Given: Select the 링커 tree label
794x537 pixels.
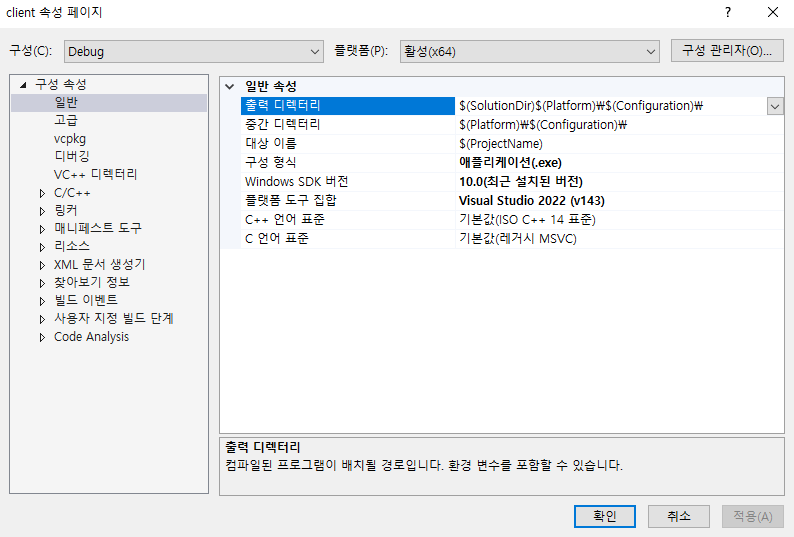Looking at the screenshot, I should tap(66, 211).
